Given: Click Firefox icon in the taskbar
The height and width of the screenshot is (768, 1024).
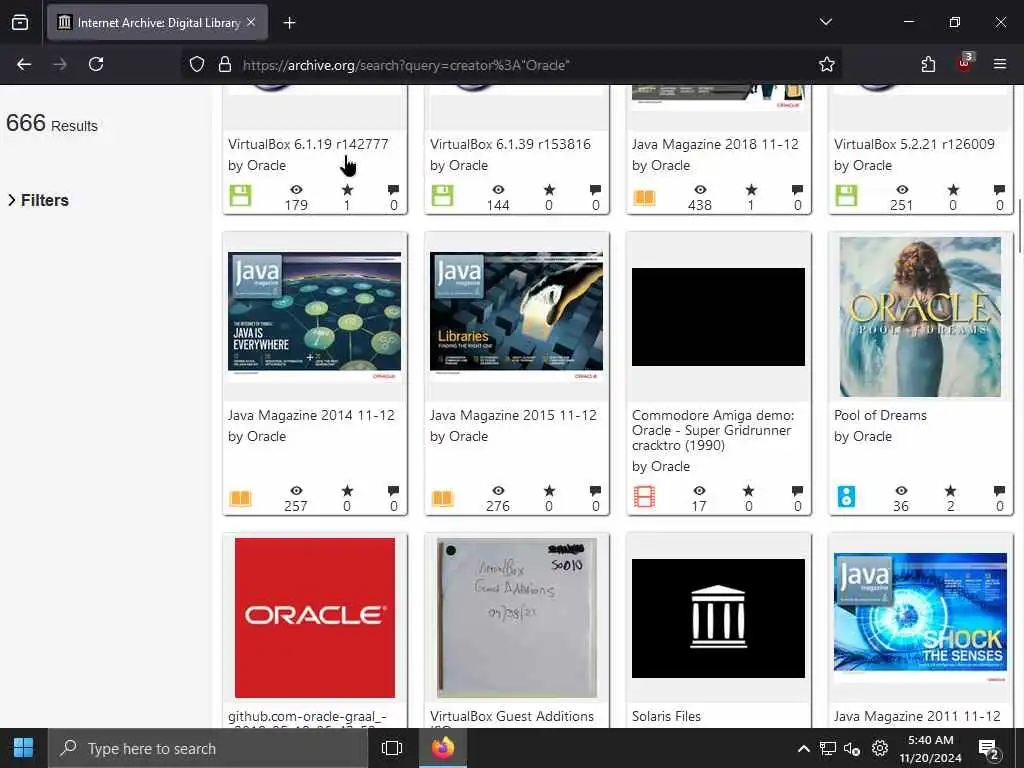Looking at the screenshot, I should pos(443,748).
